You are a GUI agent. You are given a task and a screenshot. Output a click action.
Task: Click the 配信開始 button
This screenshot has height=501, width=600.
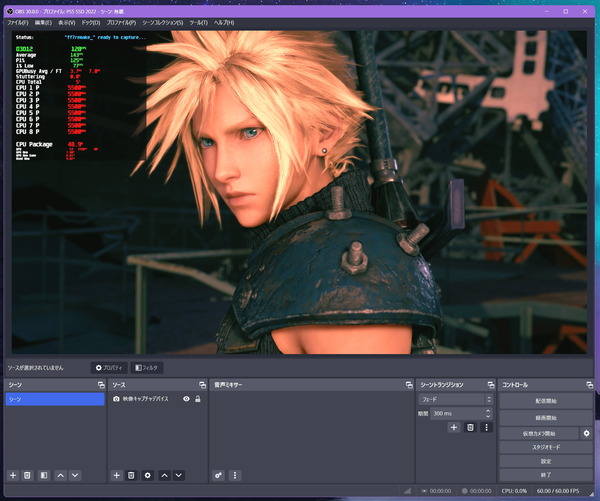pos(545,399)
